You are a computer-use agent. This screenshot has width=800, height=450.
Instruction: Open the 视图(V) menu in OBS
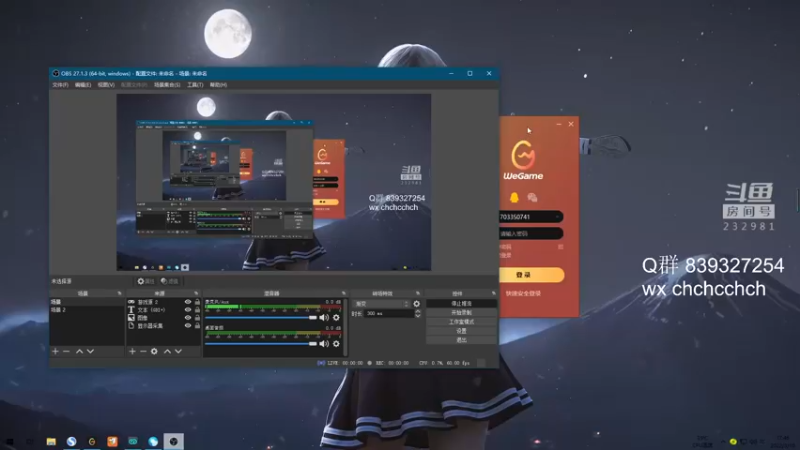[x=106, y=85]
